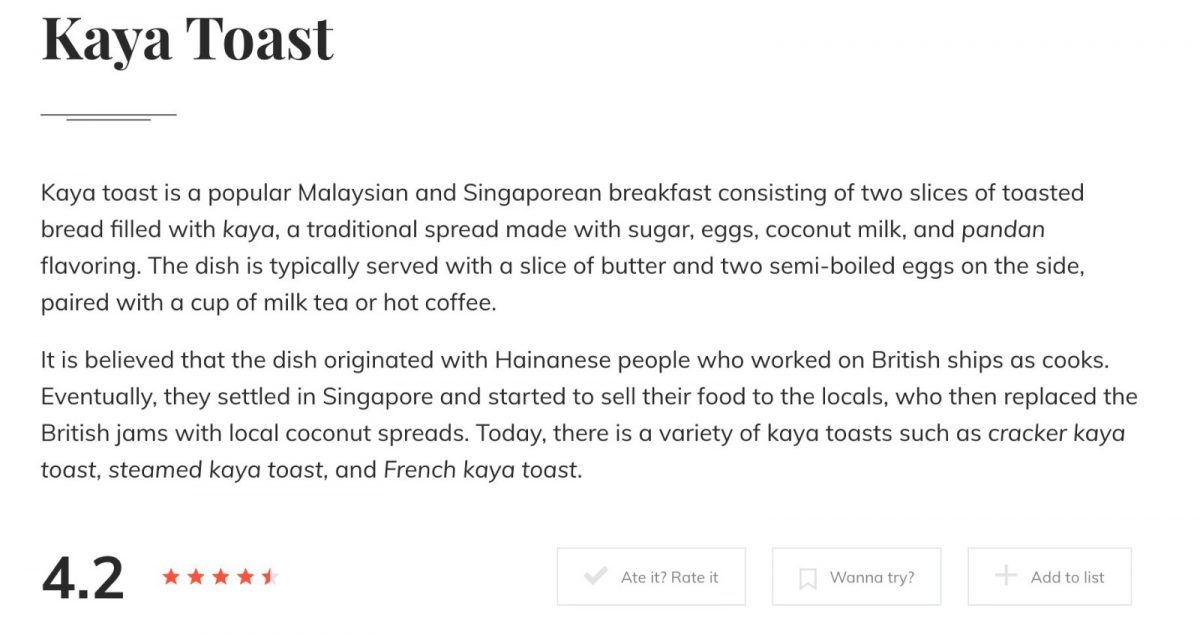Click the checkmark icon beside Ate it
1200x635 pixels.
tap(595, 576)
